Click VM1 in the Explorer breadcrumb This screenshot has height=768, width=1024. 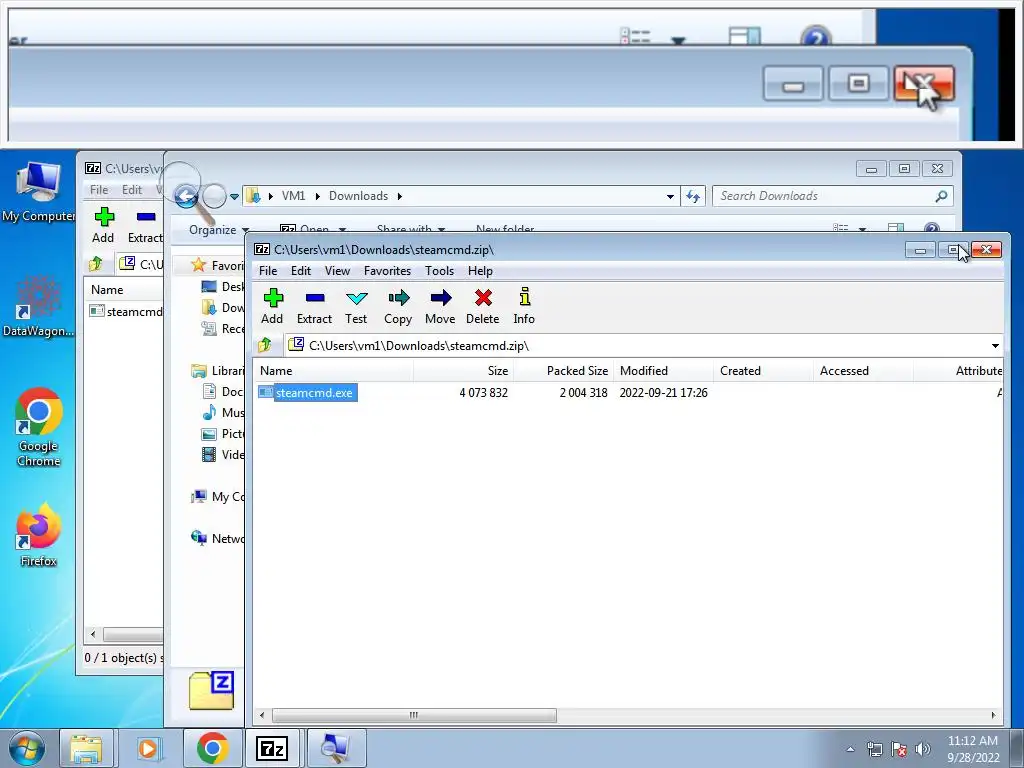tap(293, 196)
